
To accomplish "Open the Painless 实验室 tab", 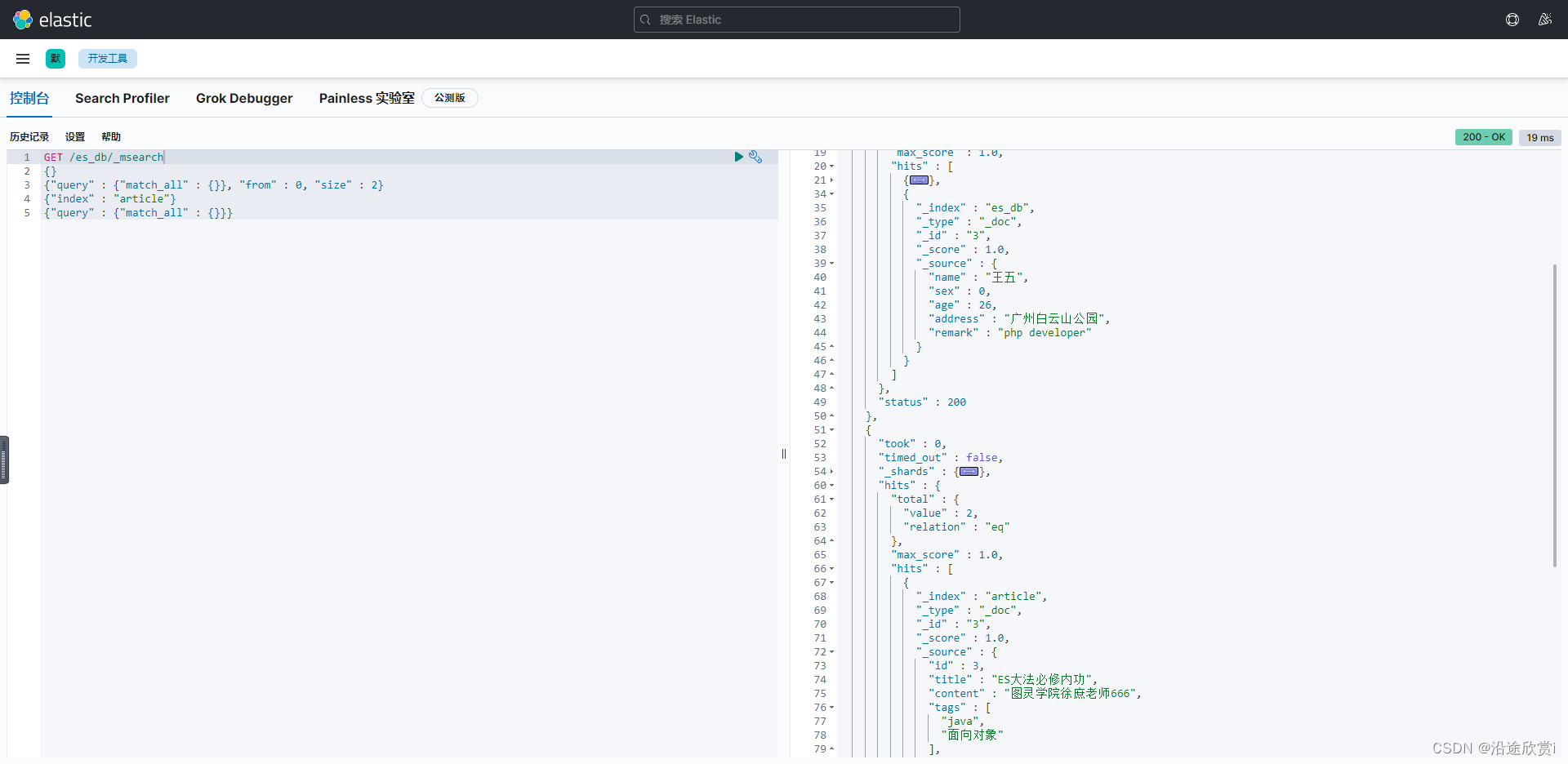I will [367, 98].
